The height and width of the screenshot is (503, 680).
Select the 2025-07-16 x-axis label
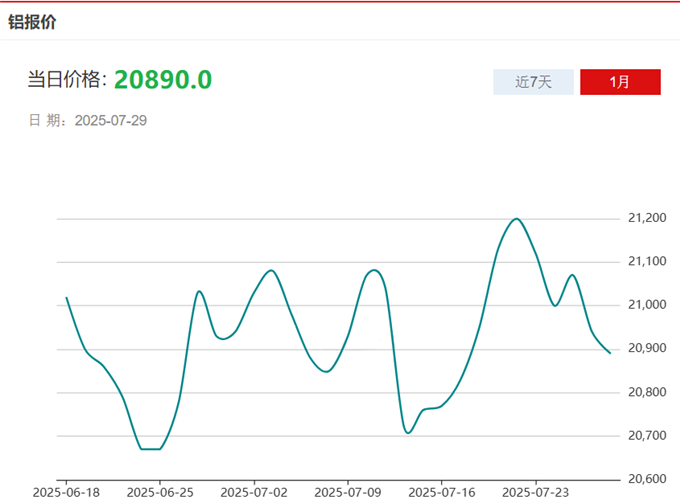(440, 492)
